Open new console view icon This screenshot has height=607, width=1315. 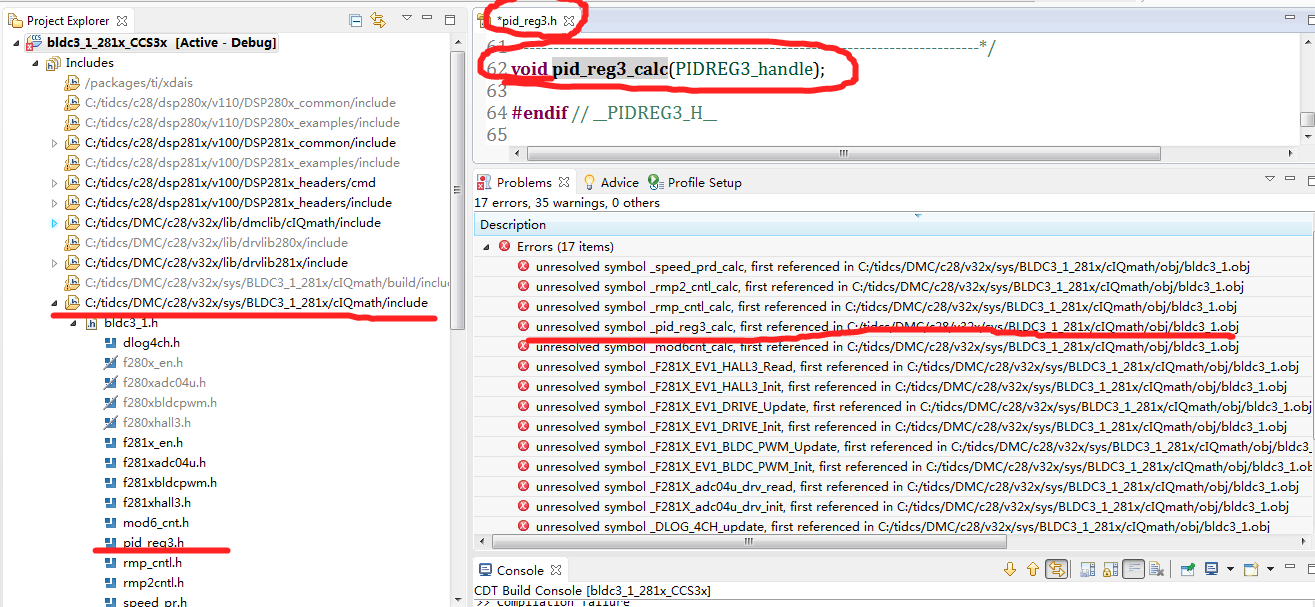tap(1251, 569)
